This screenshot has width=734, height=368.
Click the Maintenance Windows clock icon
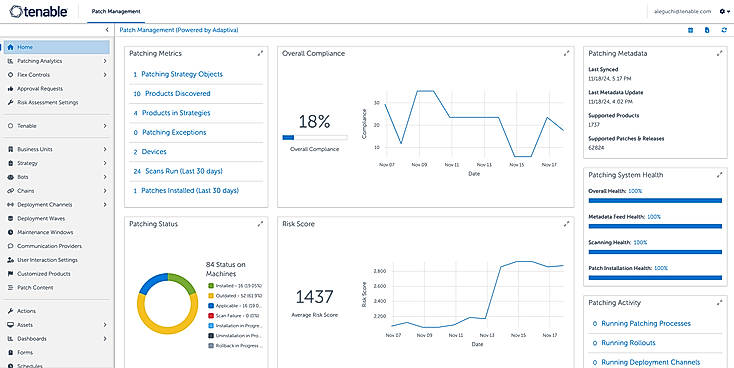click(10, 232)
